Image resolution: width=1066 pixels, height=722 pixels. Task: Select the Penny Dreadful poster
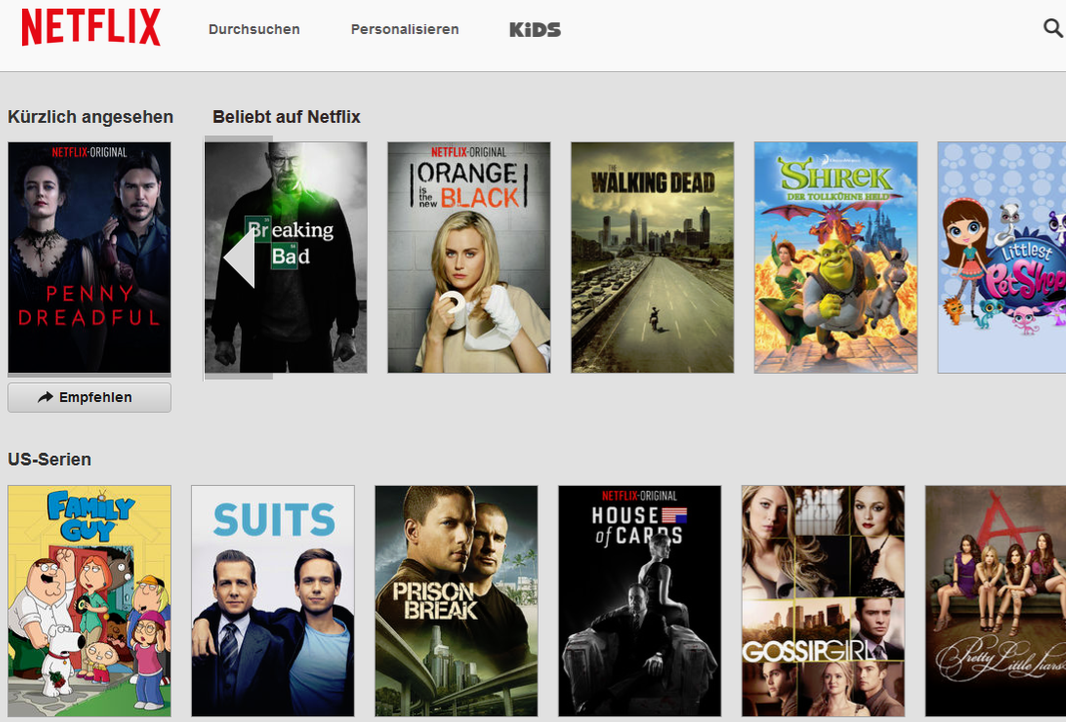[x=89, y=257]
